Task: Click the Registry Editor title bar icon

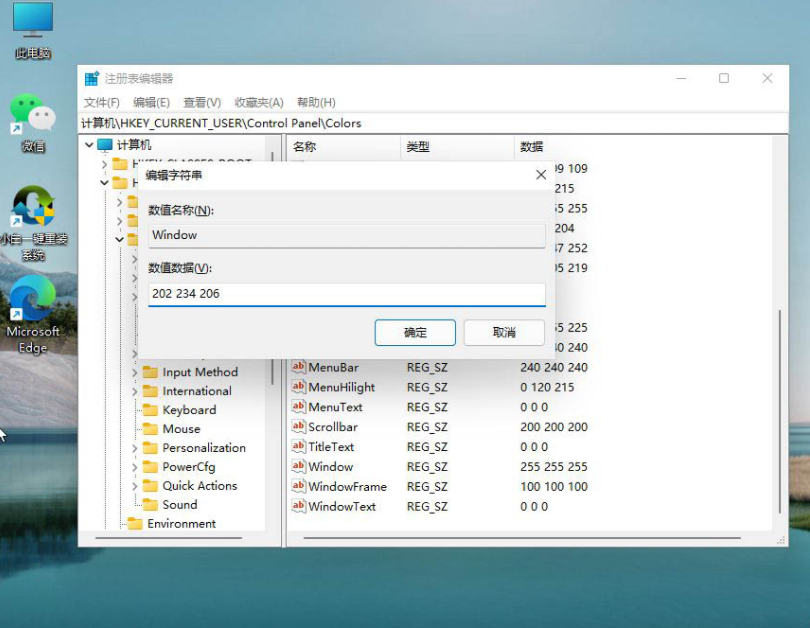Action: pos(92,78)
